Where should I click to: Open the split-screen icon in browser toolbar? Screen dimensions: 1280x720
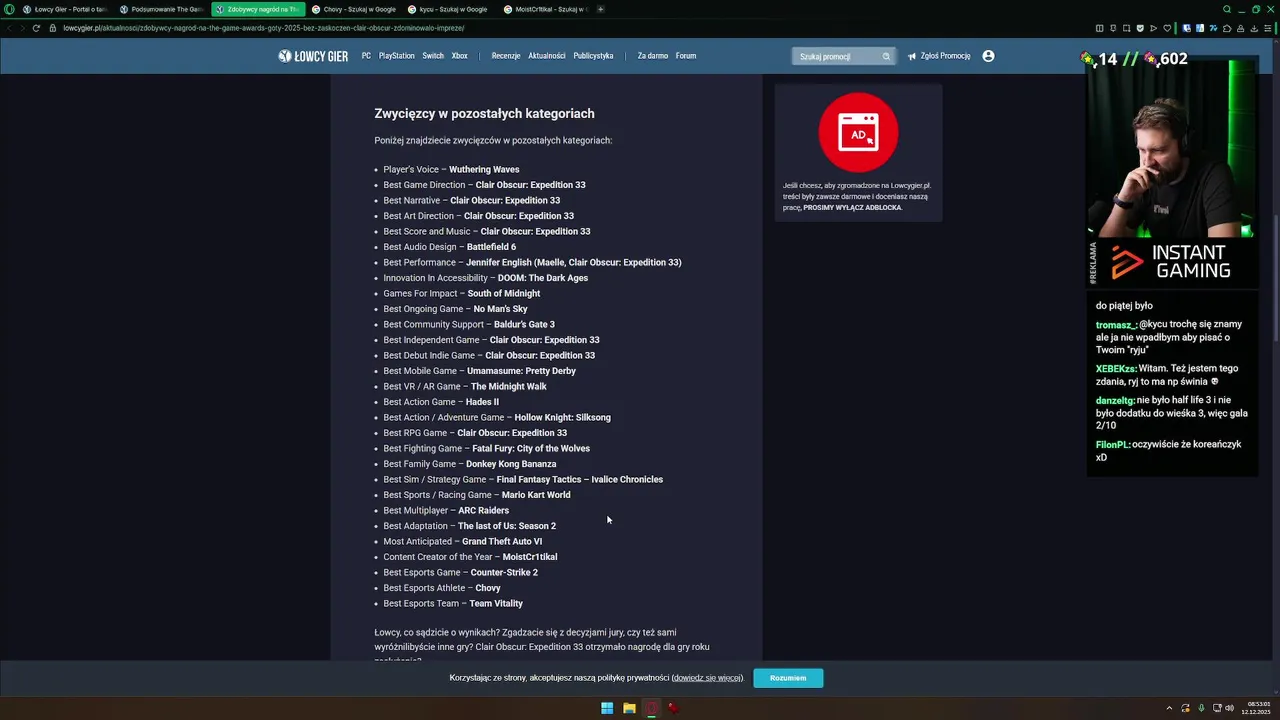tap(1100, 28)
